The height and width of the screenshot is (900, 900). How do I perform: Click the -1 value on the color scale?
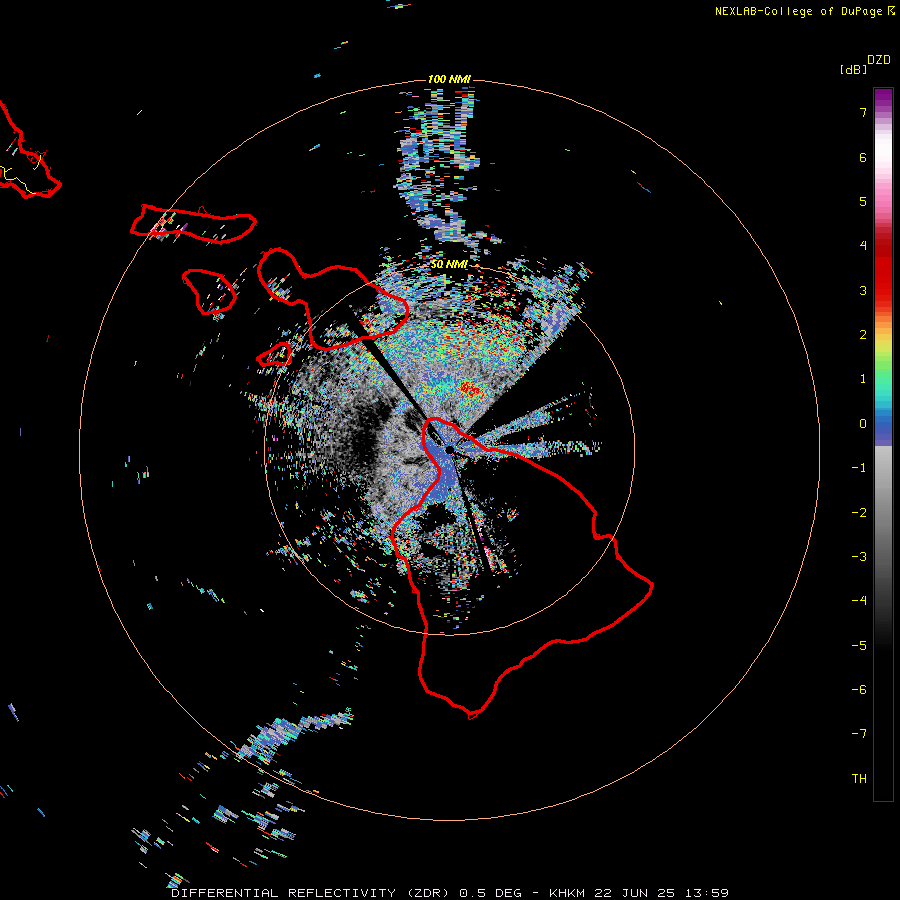click(x=859, y=468)
